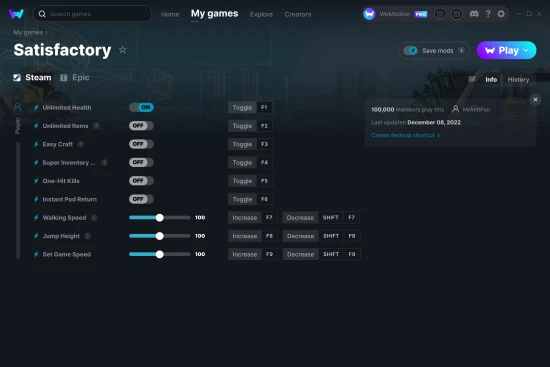Click Increase F9 hotkey for Game Speed
Viewport: 550px width, 367px height.
click(253, 254)
